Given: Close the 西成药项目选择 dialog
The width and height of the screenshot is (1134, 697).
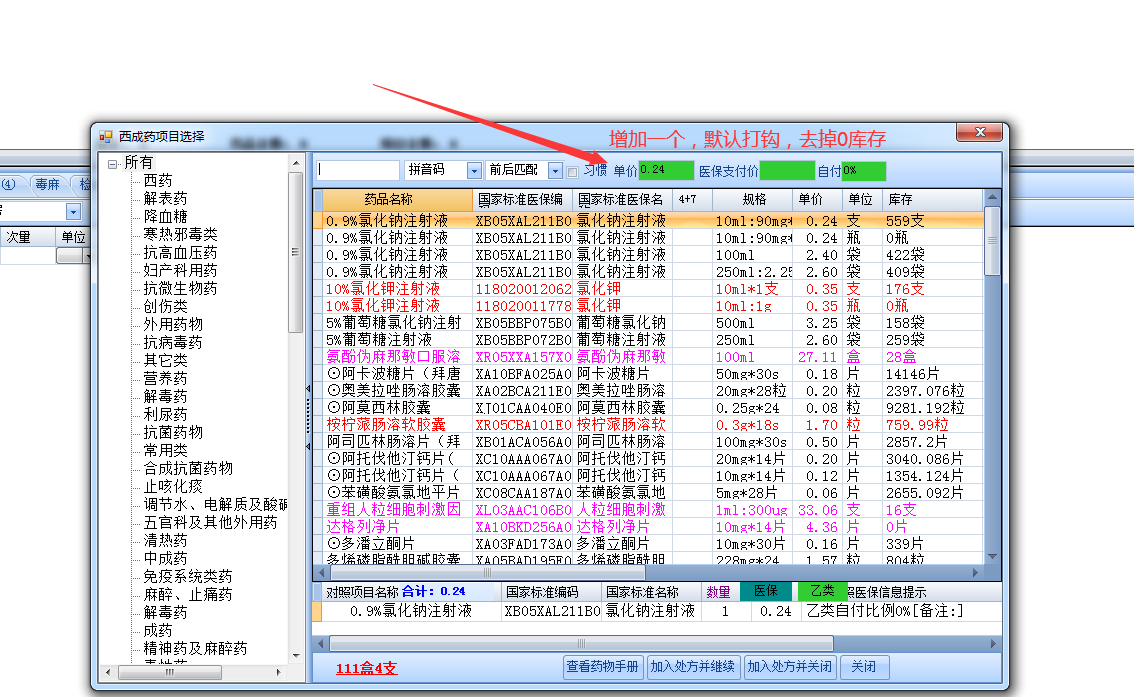Looking at the screenshot, I should click(980, 132).
